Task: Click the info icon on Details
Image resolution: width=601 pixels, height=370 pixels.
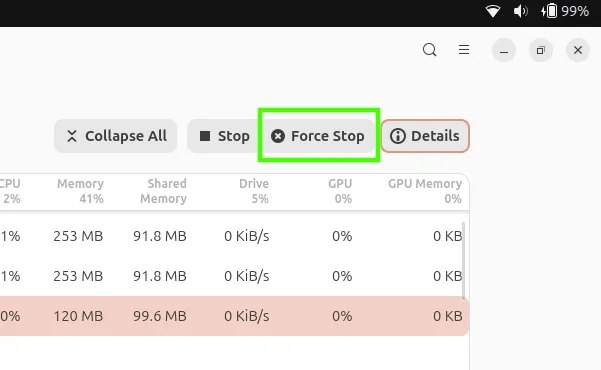Action: (397, 136)
